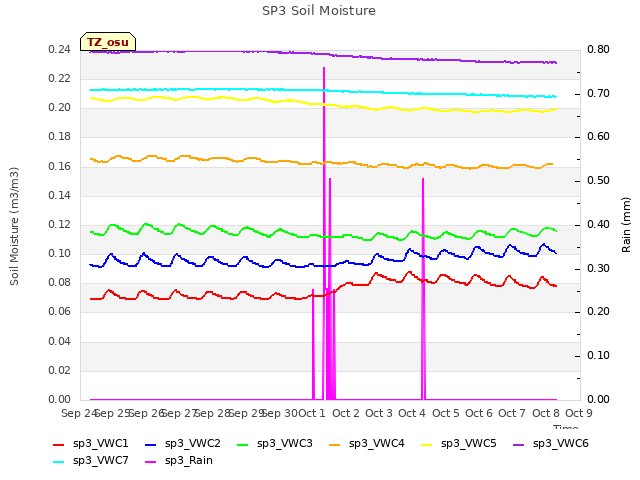Viewport: 640px width, 480px height.
Task: Click the 0.24 left axis value
Action: 60,49
